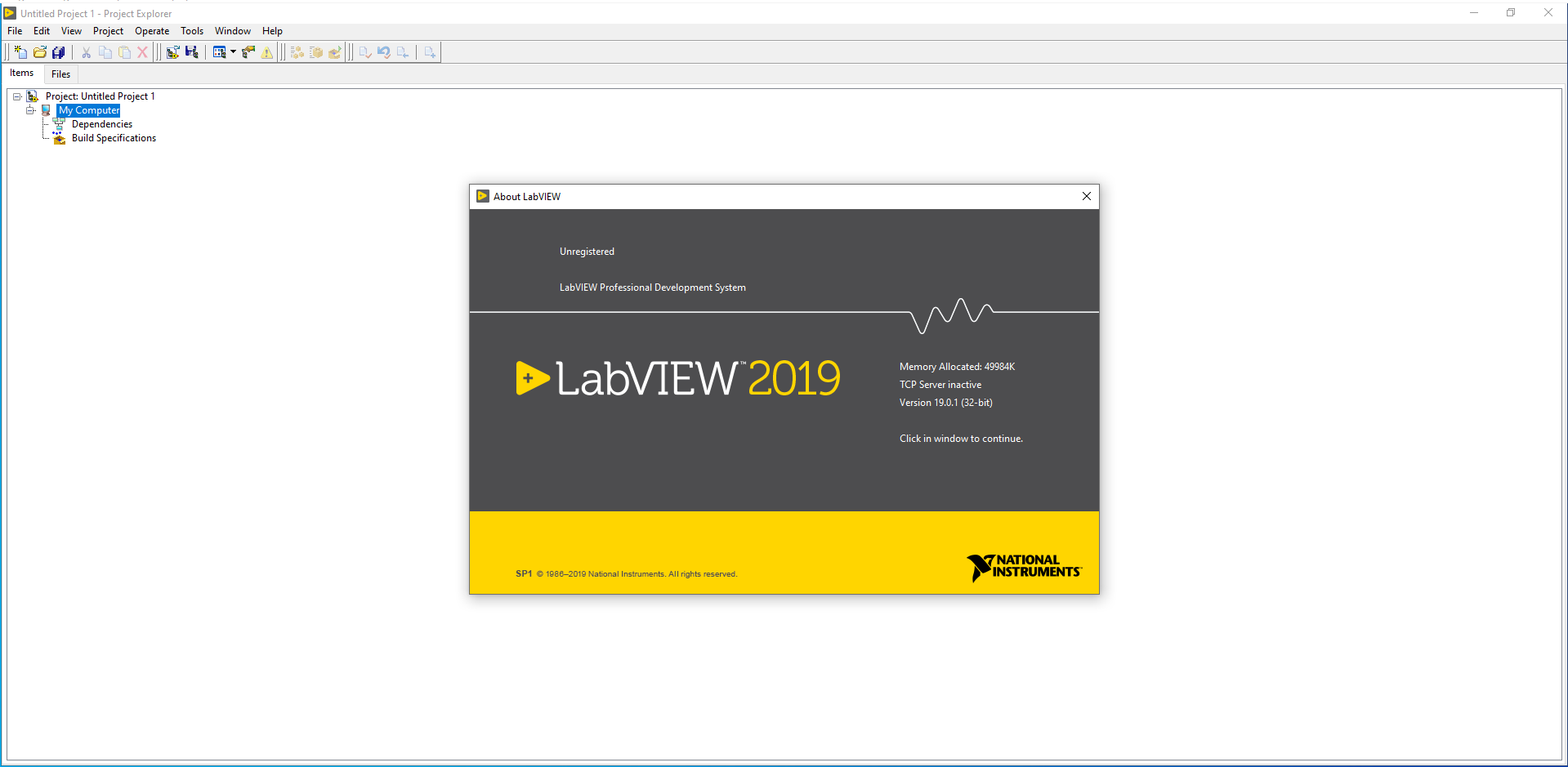Select the My Computer tree item
Viewport: 1568px width, 767px height.
click(x=89, y=110)
